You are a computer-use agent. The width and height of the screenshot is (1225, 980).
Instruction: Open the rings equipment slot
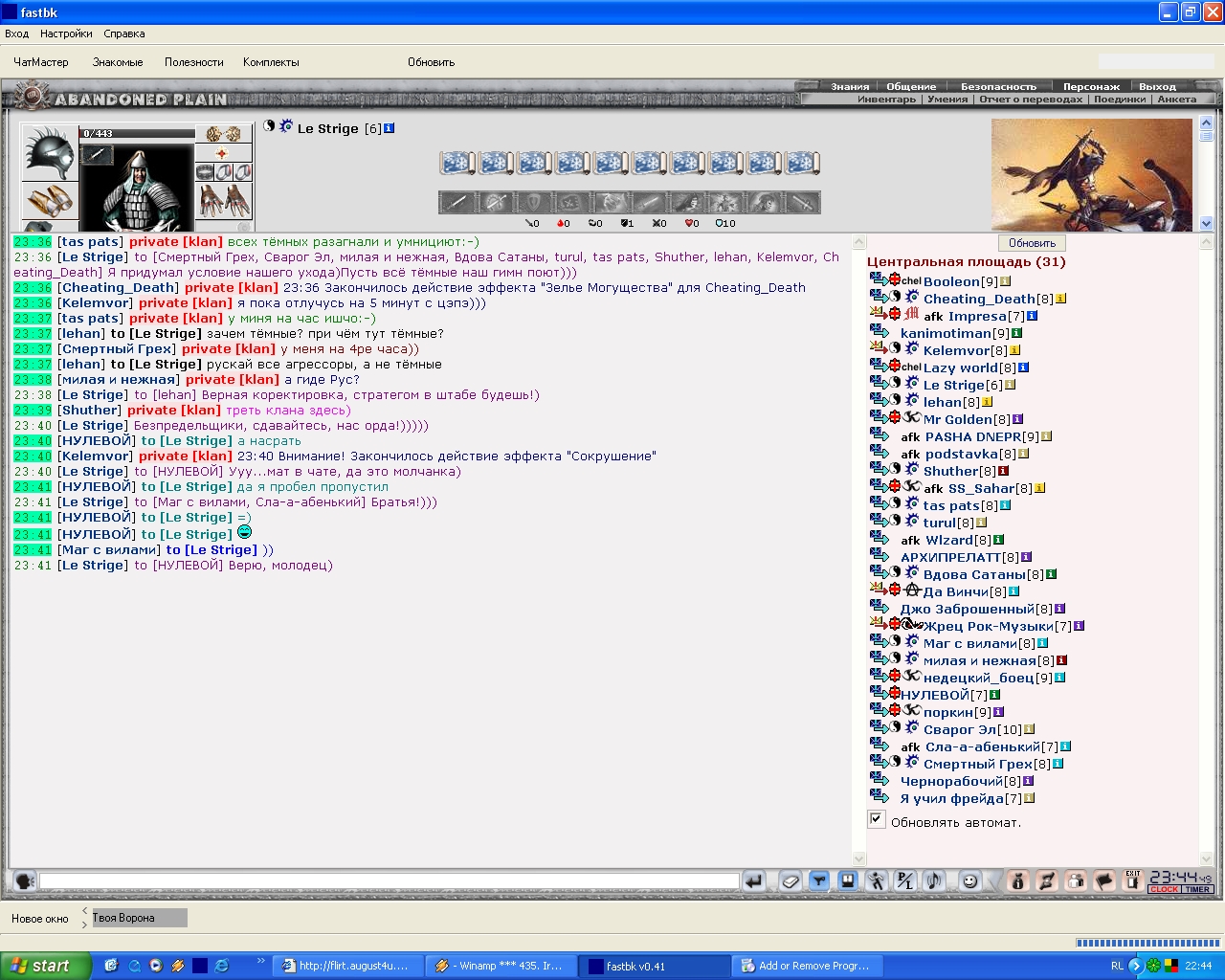point(223,173)
